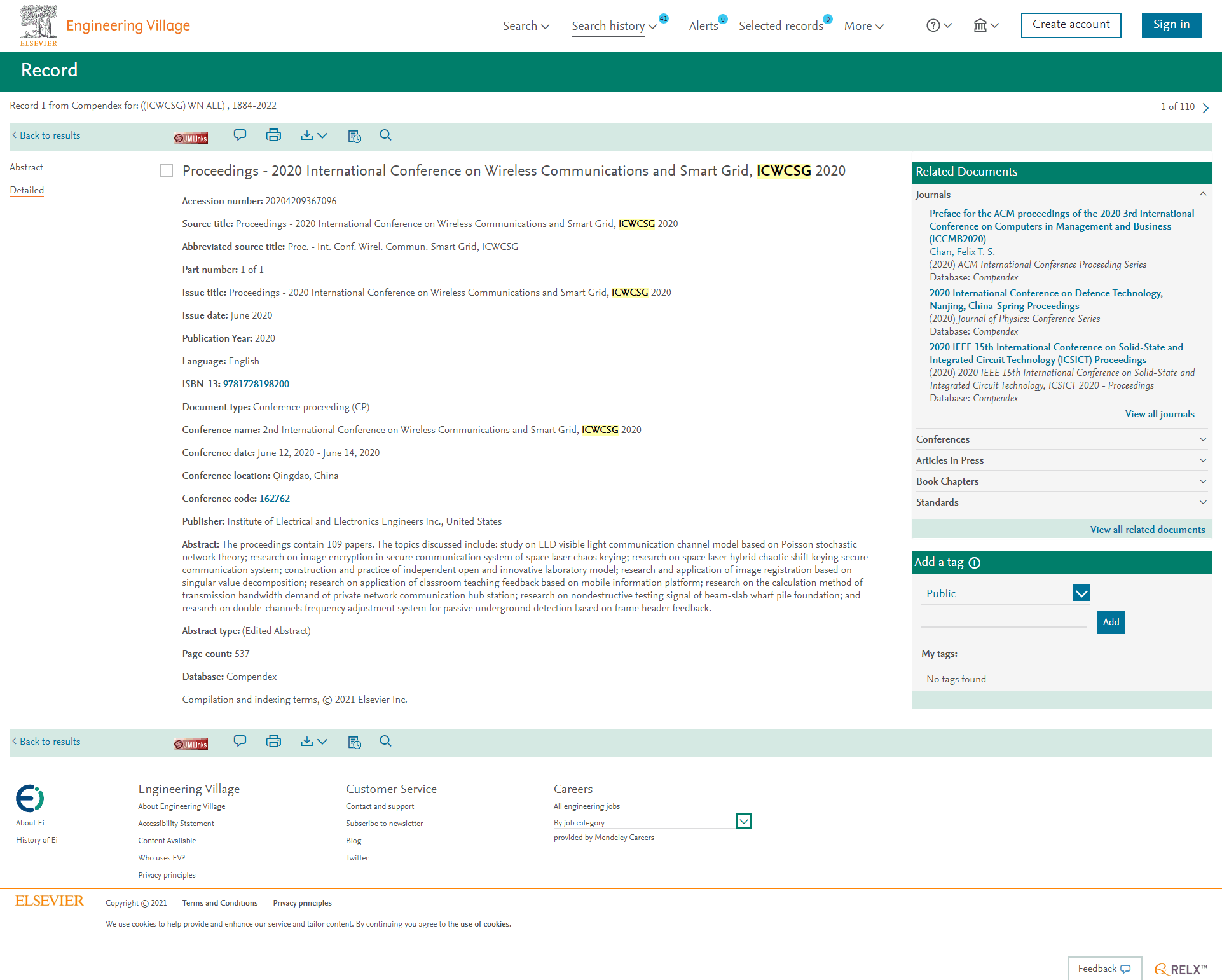Image resolution: width=1222 pixels, height=980 pixels.
Task: Click the tag name input field
Action: pyautogui.click(x=1004, y=620)
